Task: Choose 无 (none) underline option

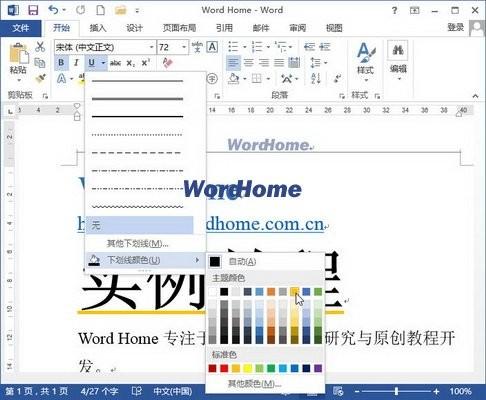Action: point(140,225)
